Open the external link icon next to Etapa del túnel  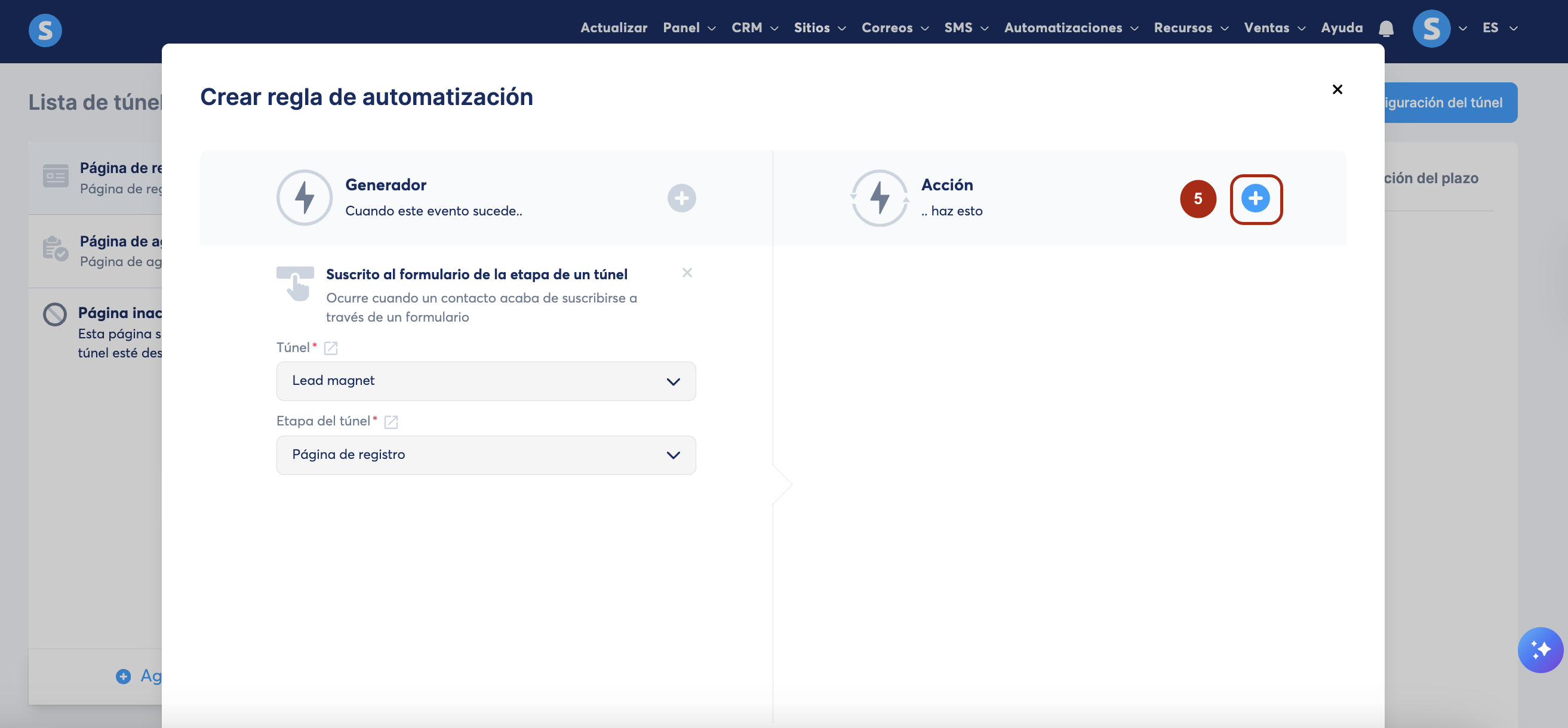(391, 421)
